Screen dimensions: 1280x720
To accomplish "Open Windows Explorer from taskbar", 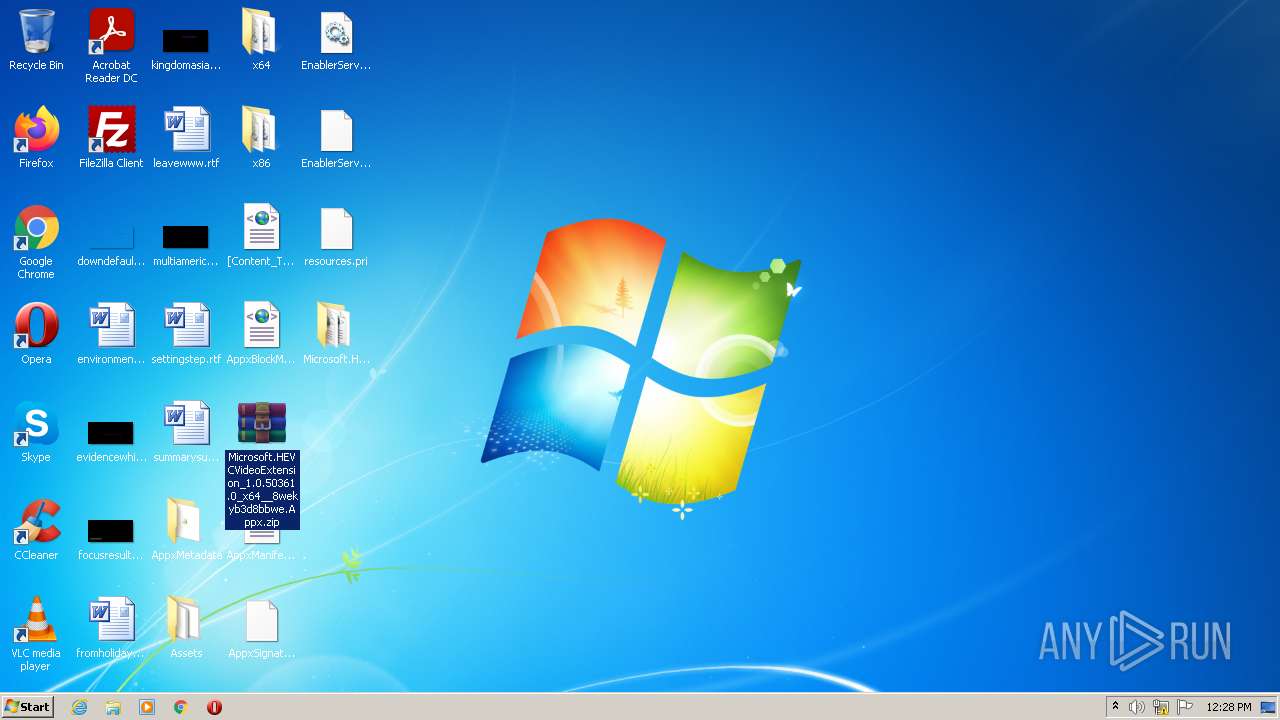I will pyautogui.click(x=113, y=707).
